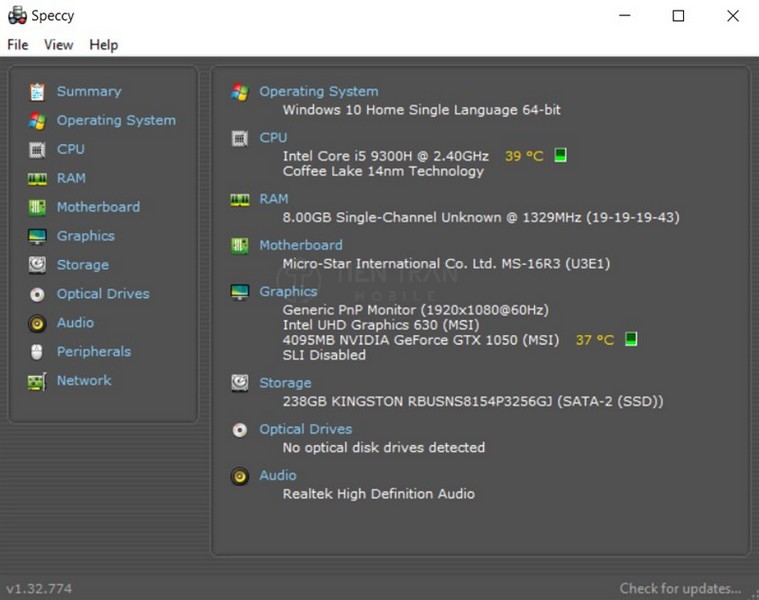Click the v1.32.774 version label
759x600 pixels.
[x=39, y=589]
